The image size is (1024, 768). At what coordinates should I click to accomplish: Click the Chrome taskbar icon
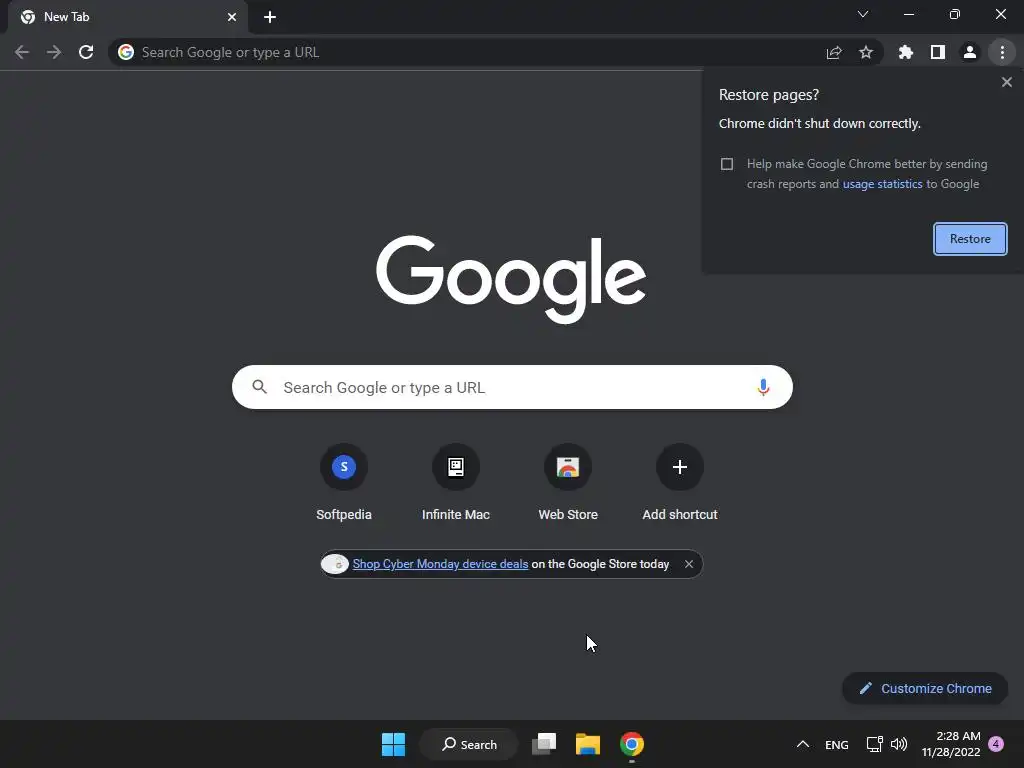(632, 744)
